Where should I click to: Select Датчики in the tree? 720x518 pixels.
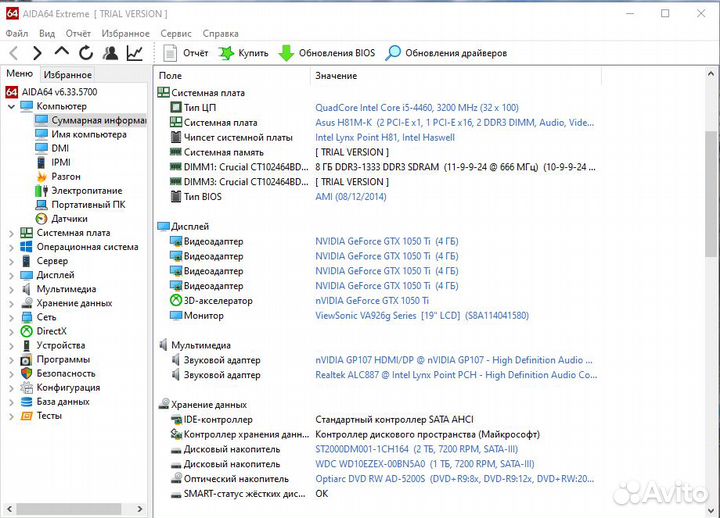[69, 218]
